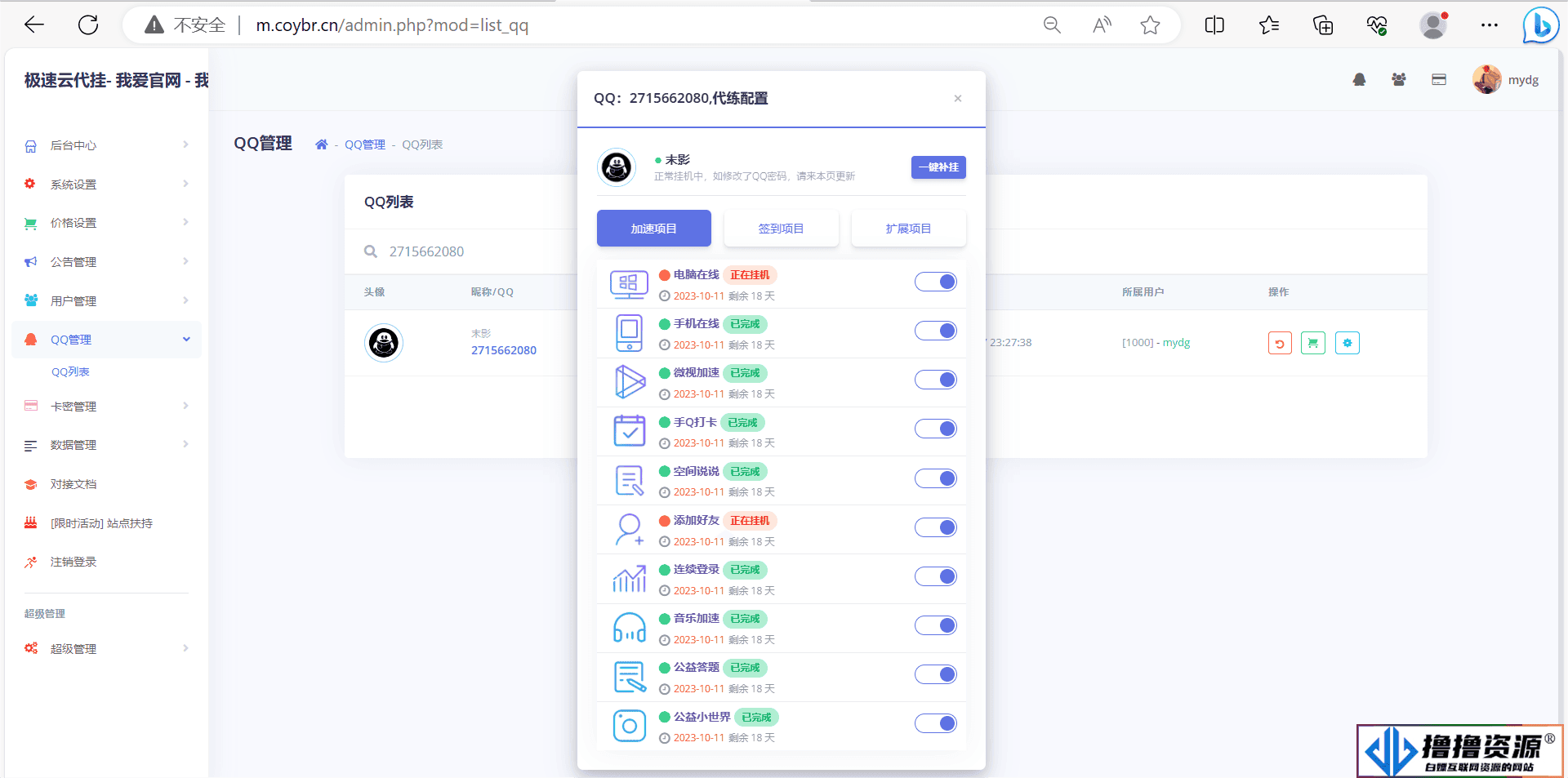Click the green cart action icon
Image resolution: width=1568 pixels, height=778 pixels.
coord(1313,343)
